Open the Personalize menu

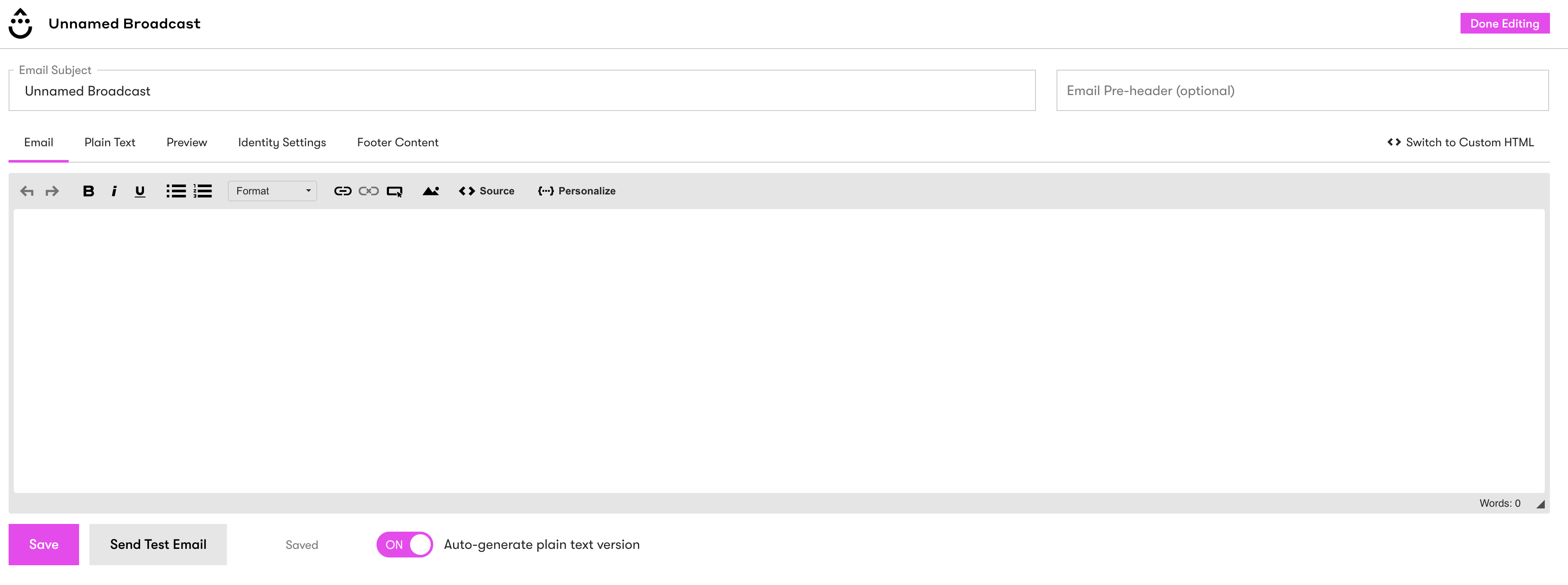coord(576,191)
